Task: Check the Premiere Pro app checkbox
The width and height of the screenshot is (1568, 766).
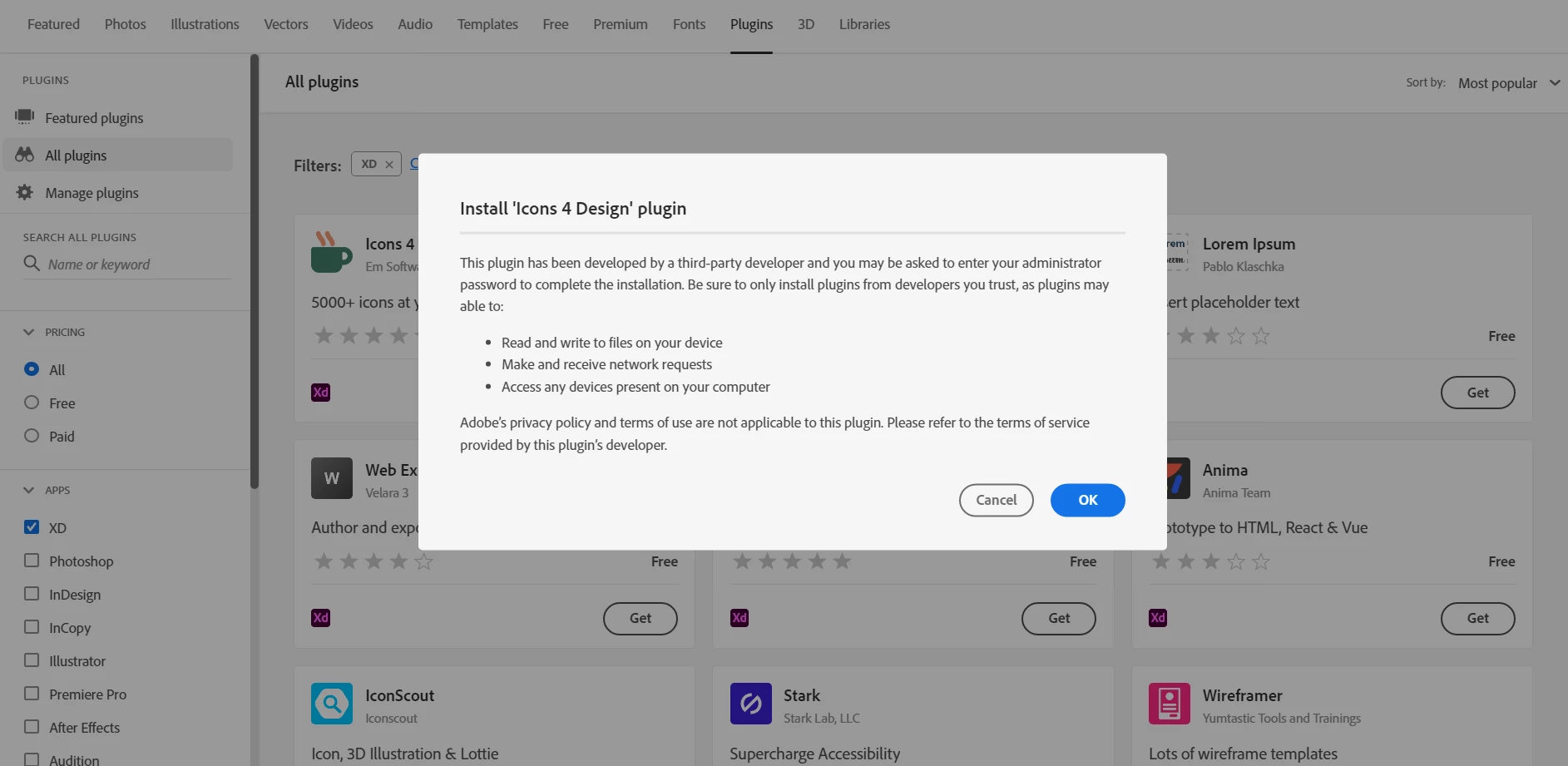Action: tap(32, 694)
